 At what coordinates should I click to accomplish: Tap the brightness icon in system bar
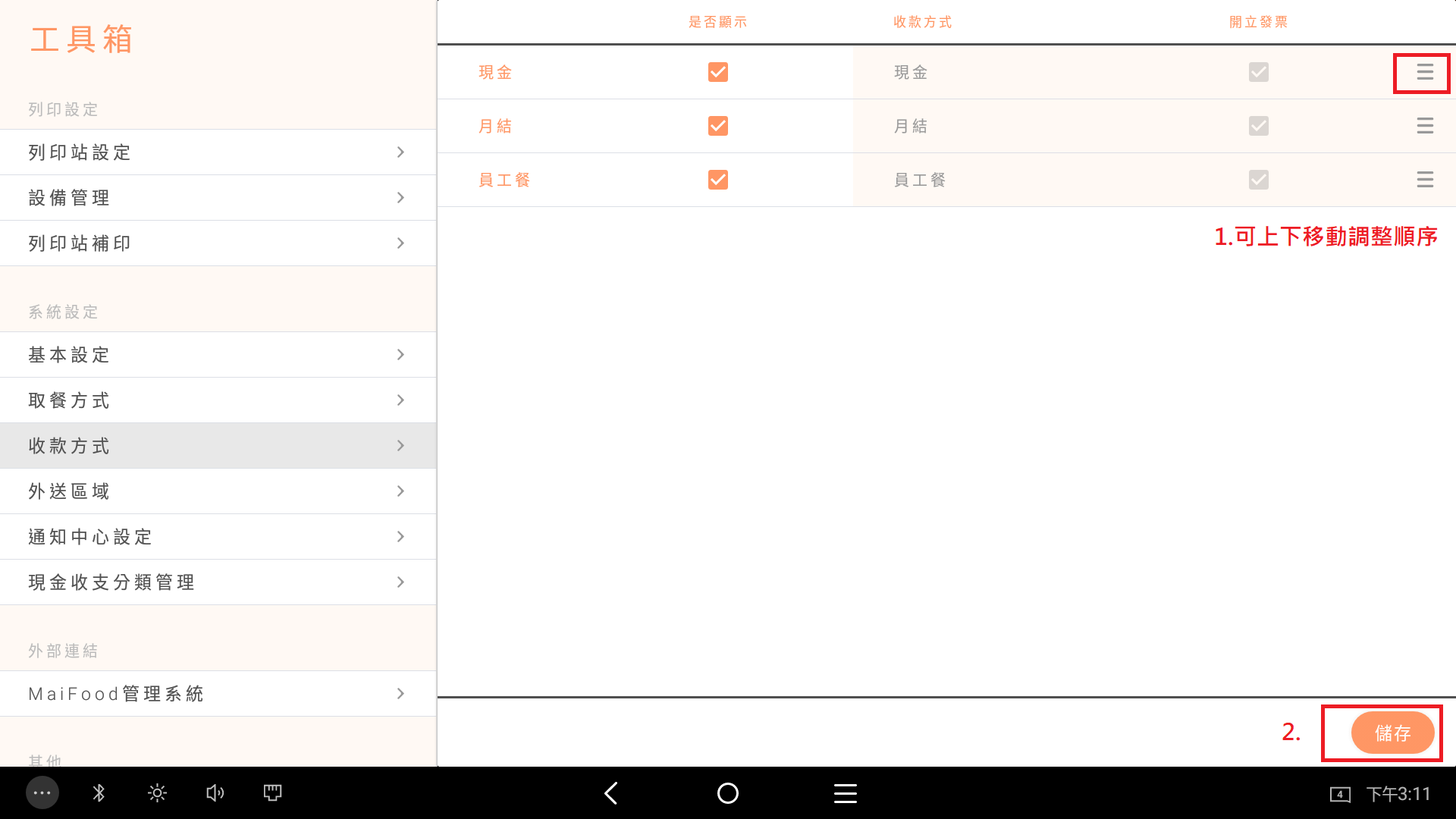coord(157,793)
